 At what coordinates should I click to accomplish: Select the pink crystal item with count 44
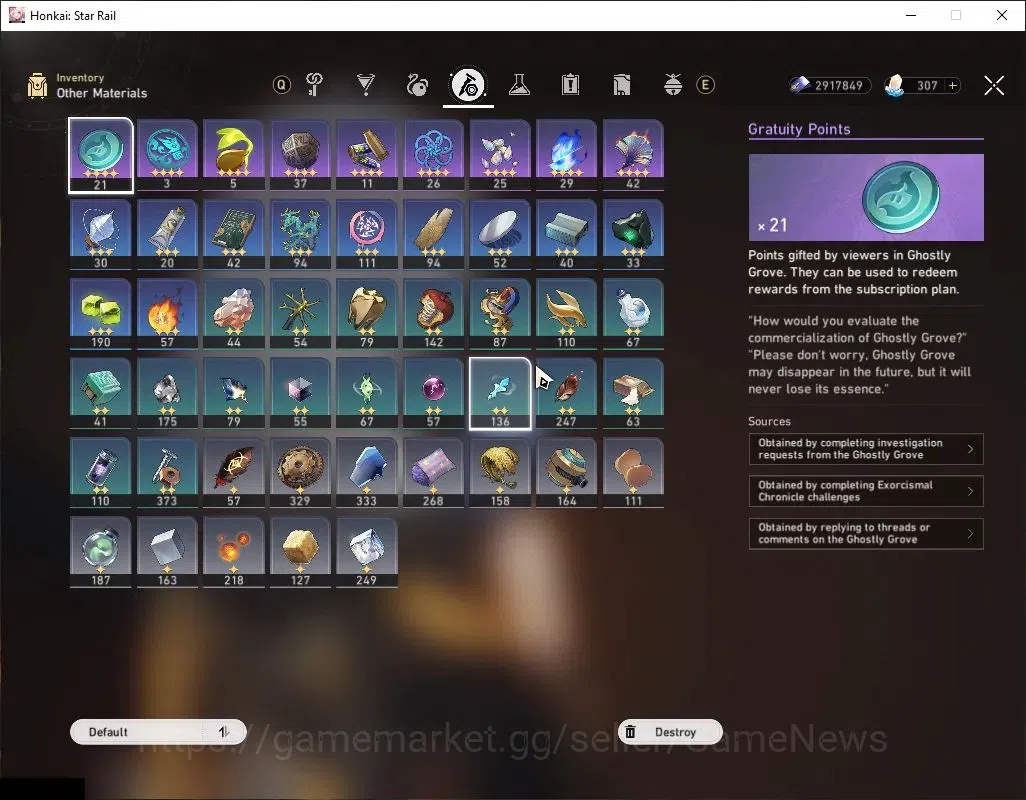coord(234,314)
